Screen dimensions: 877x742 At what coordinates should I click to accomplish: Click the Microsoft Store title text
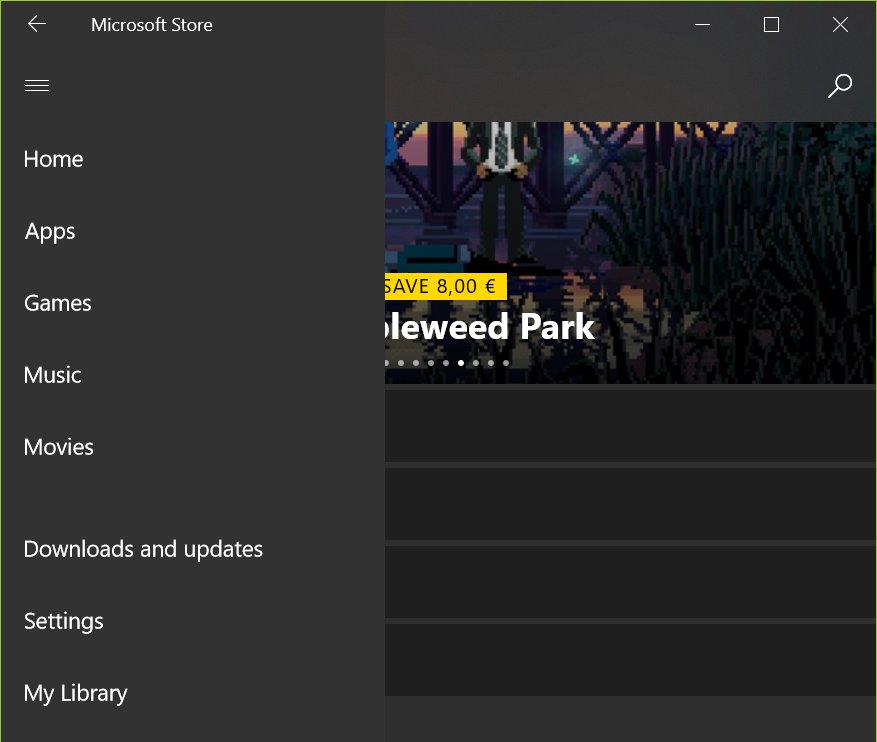pos(152,25)
